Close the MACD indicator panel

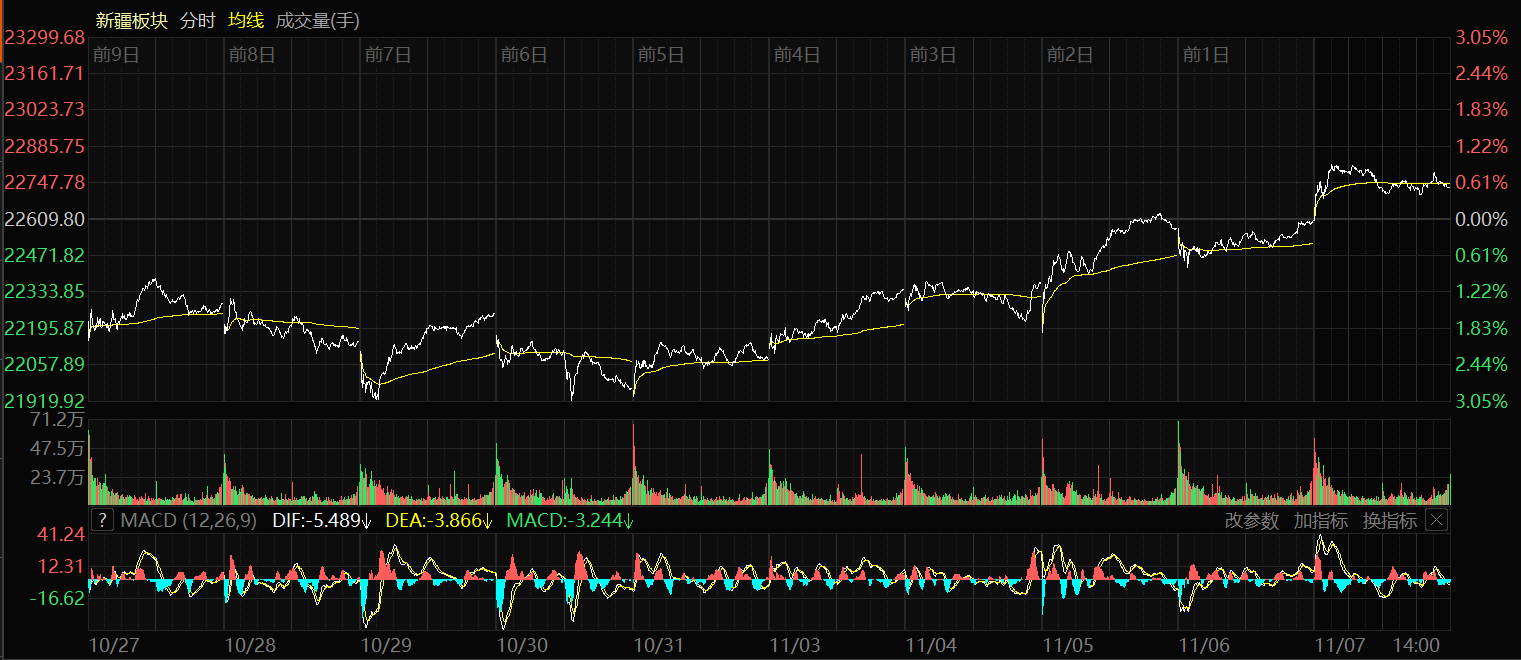pyautogui.click(x=1436, y=520)
